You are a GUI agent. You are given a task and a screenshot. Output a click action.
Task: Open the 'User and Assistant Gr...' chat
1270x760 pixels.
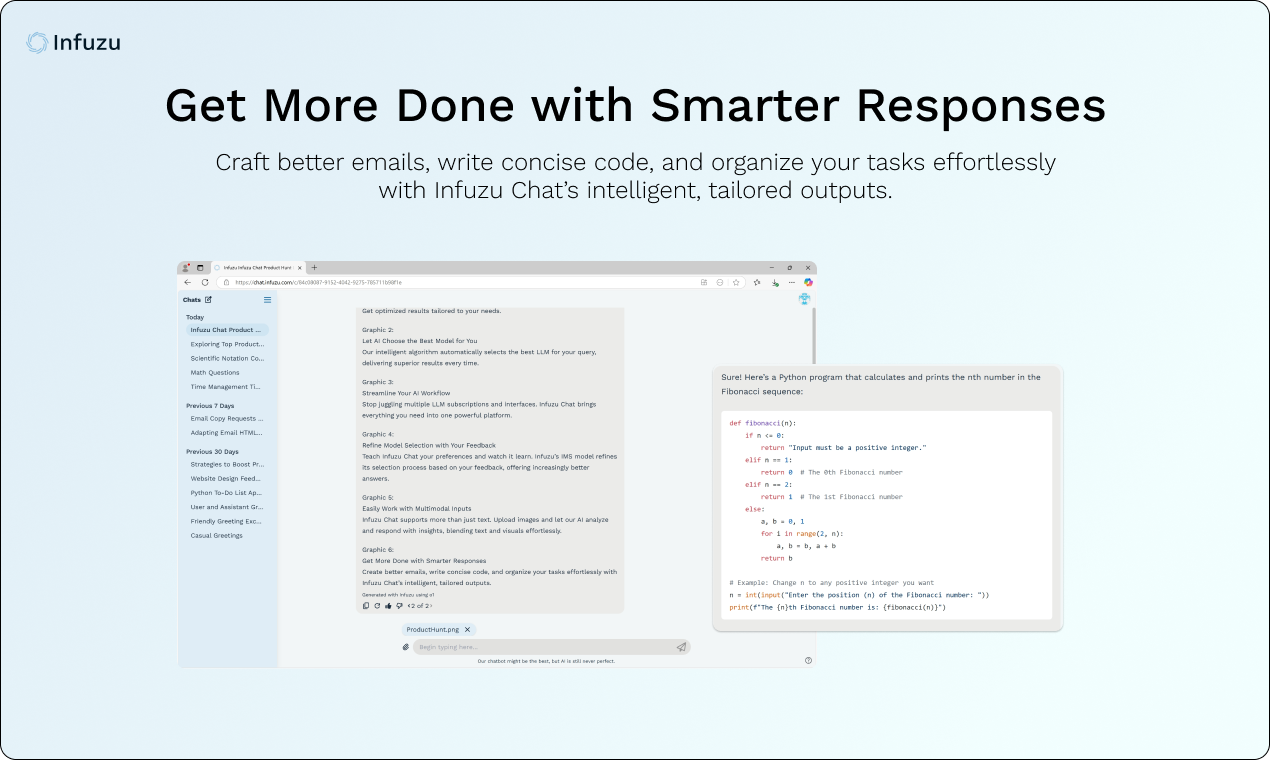(227, 507)
